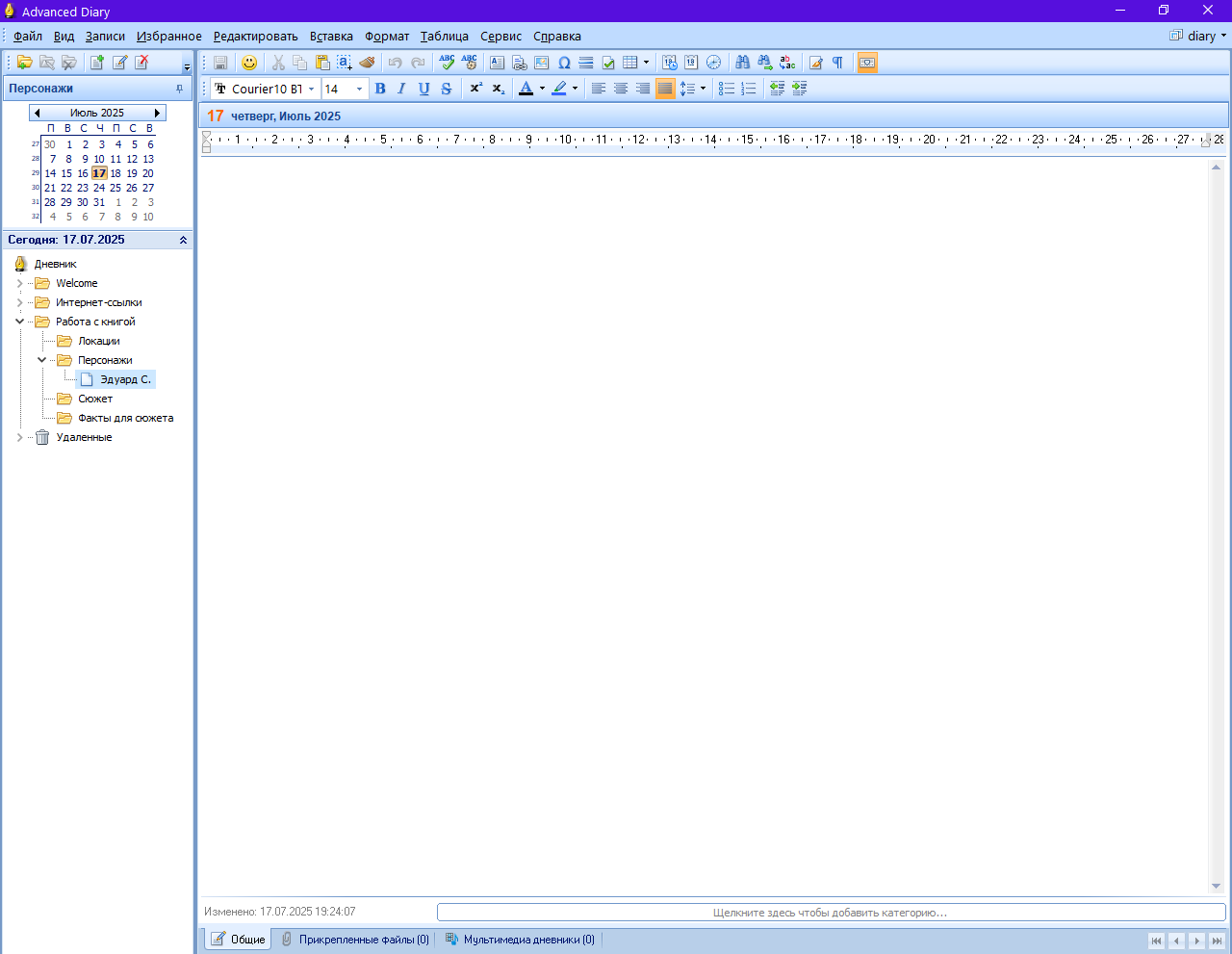
Task: Click the bulleted list icon
Action: [727, 89]
